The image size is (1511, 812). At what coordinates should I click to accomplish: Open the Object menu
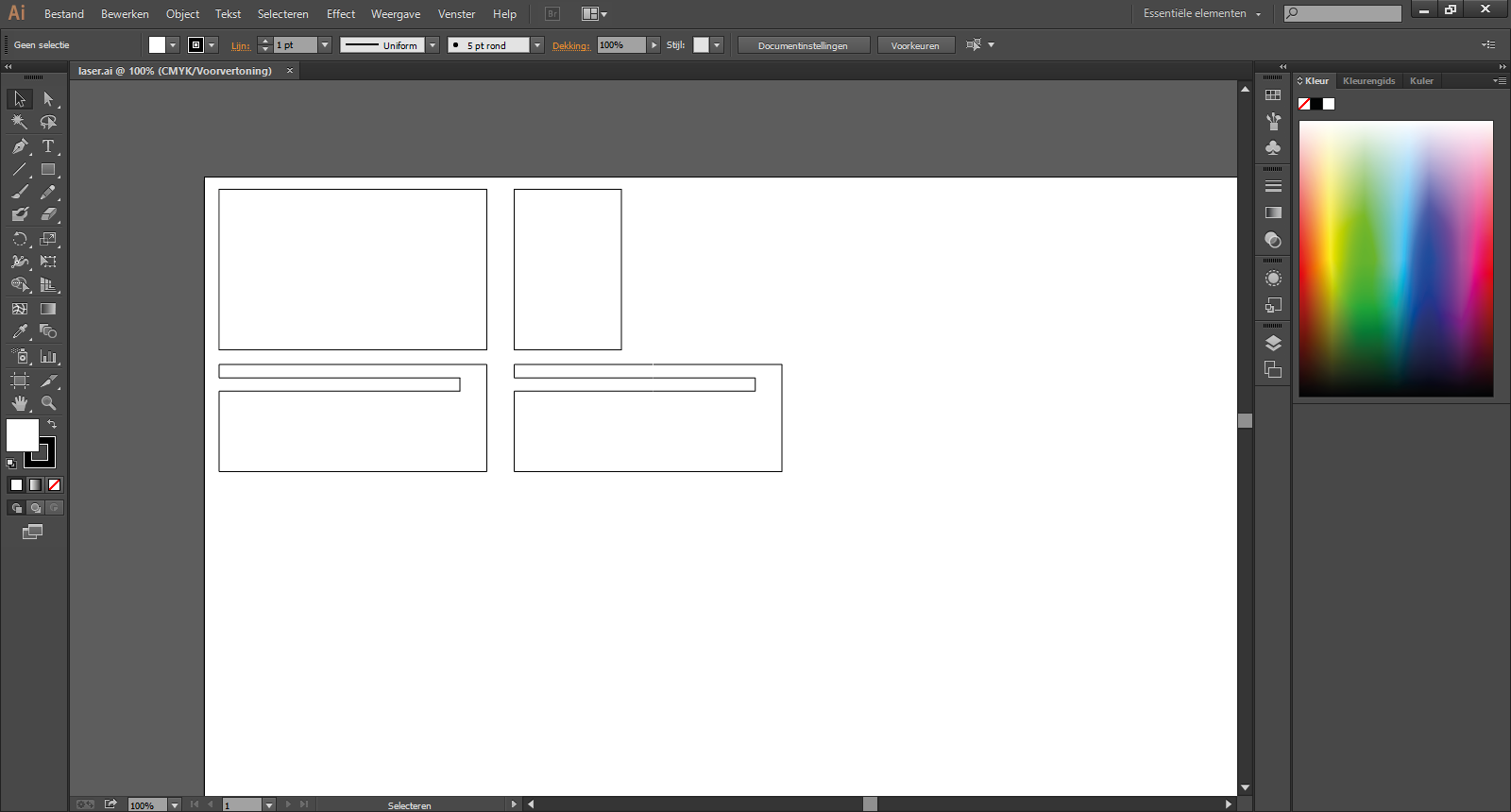(x=182, y=14)
